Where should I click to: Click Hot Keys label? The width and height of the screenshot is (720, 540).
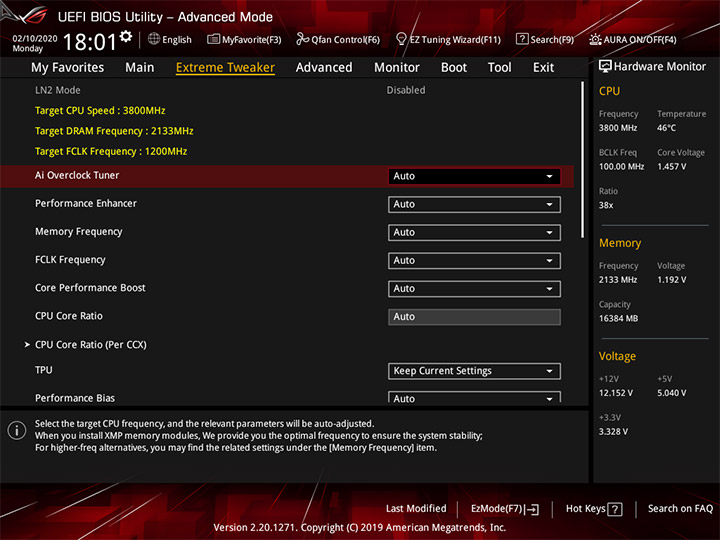coord(585,509)
